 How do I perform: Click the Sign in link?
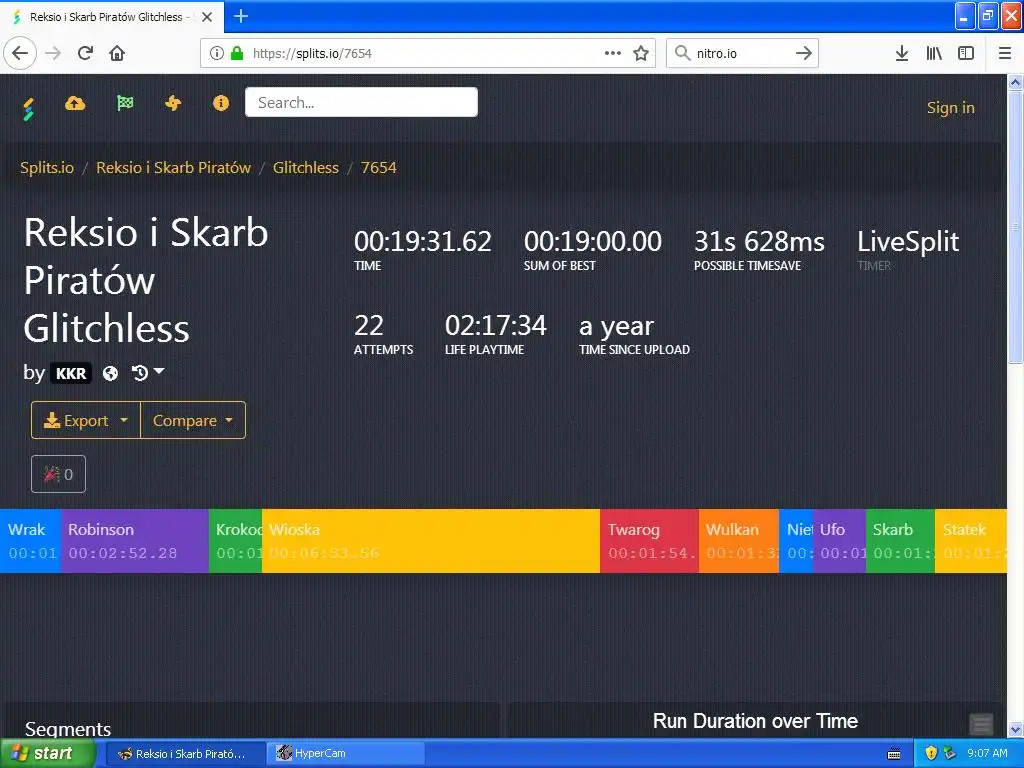click(x=950, y=108)
